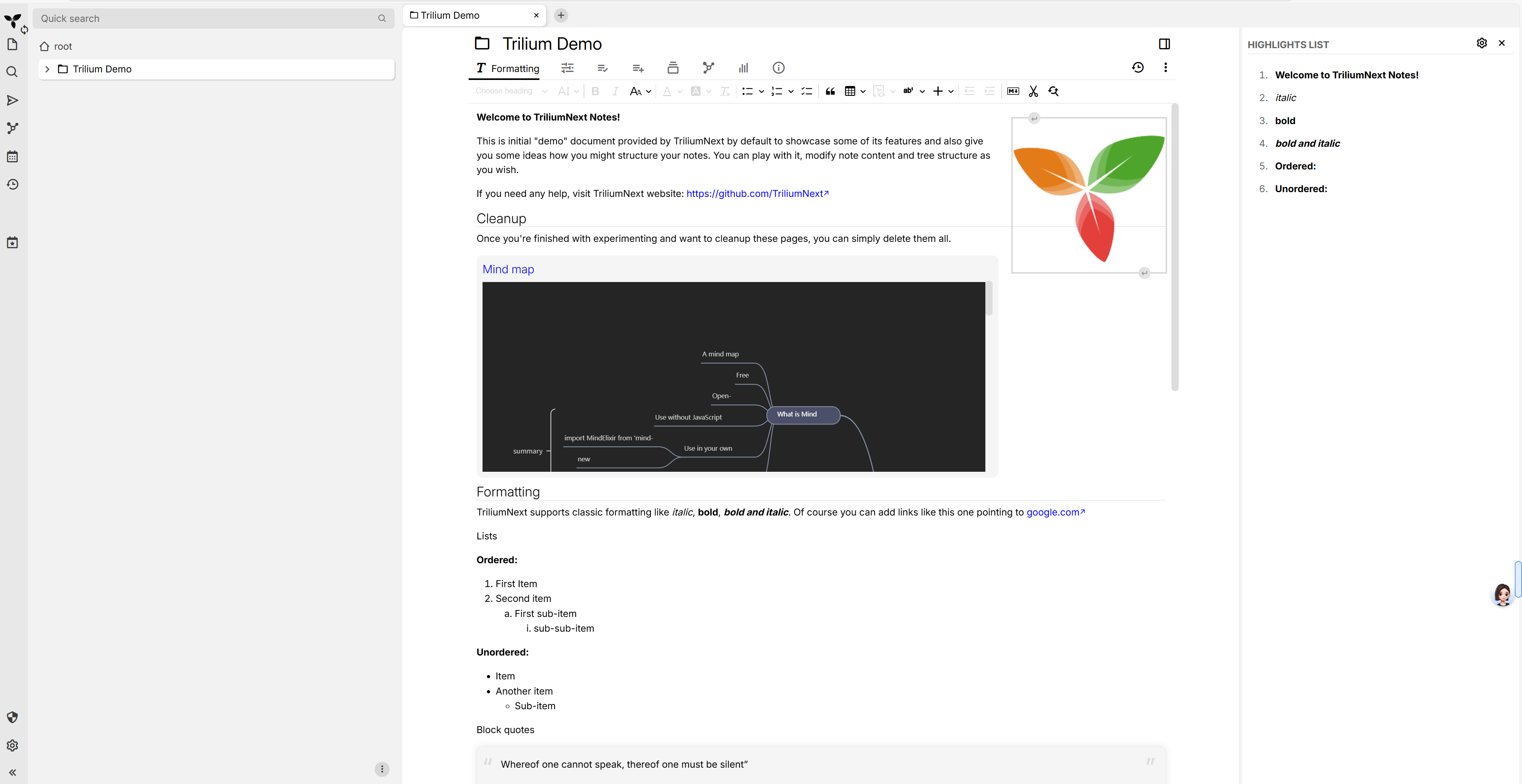
Task: Click the Trilium Demo note folder icon
Action: 482,44
